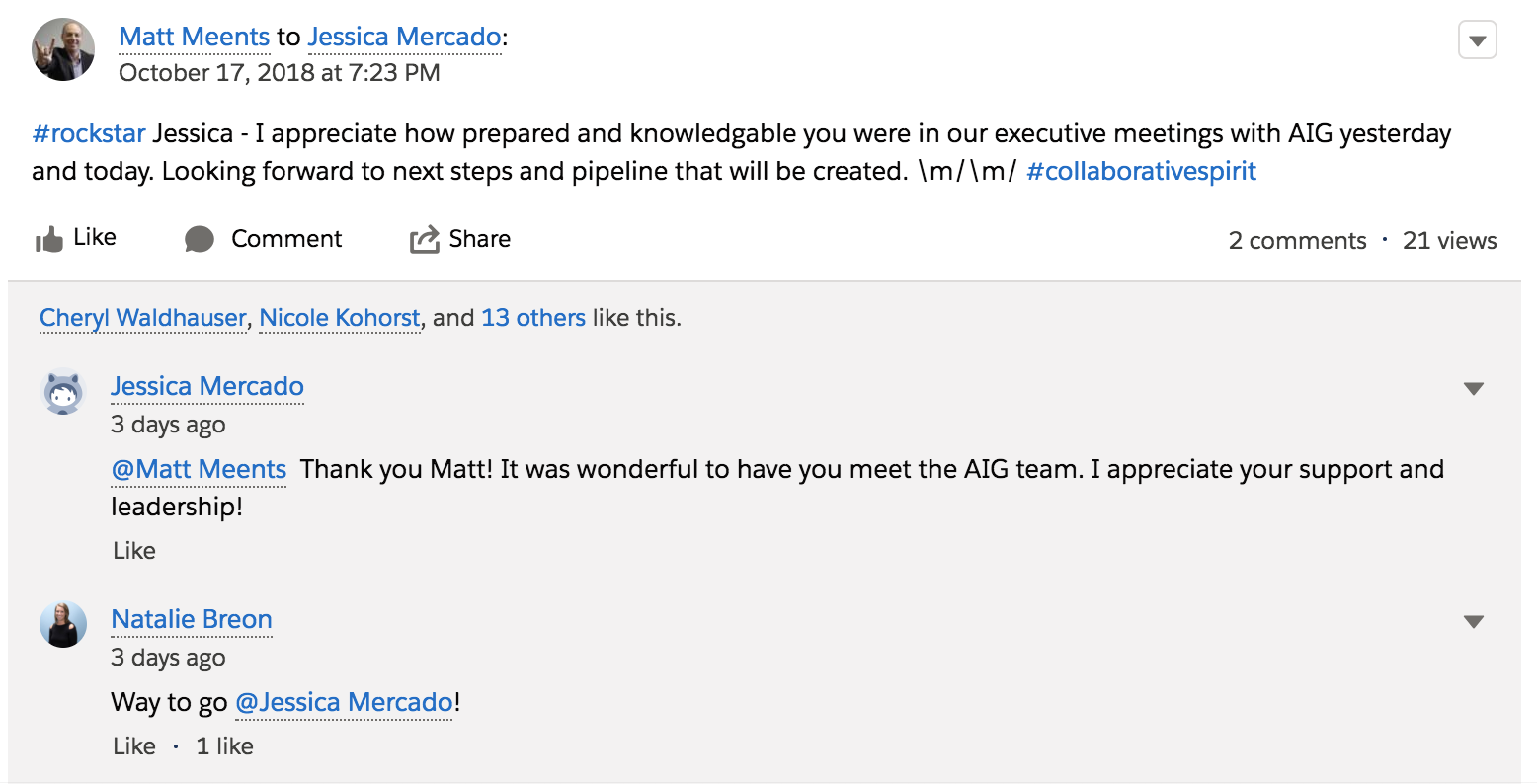
Task: Visit Matt Meents' profile from the post header
Action: [194, 37]
